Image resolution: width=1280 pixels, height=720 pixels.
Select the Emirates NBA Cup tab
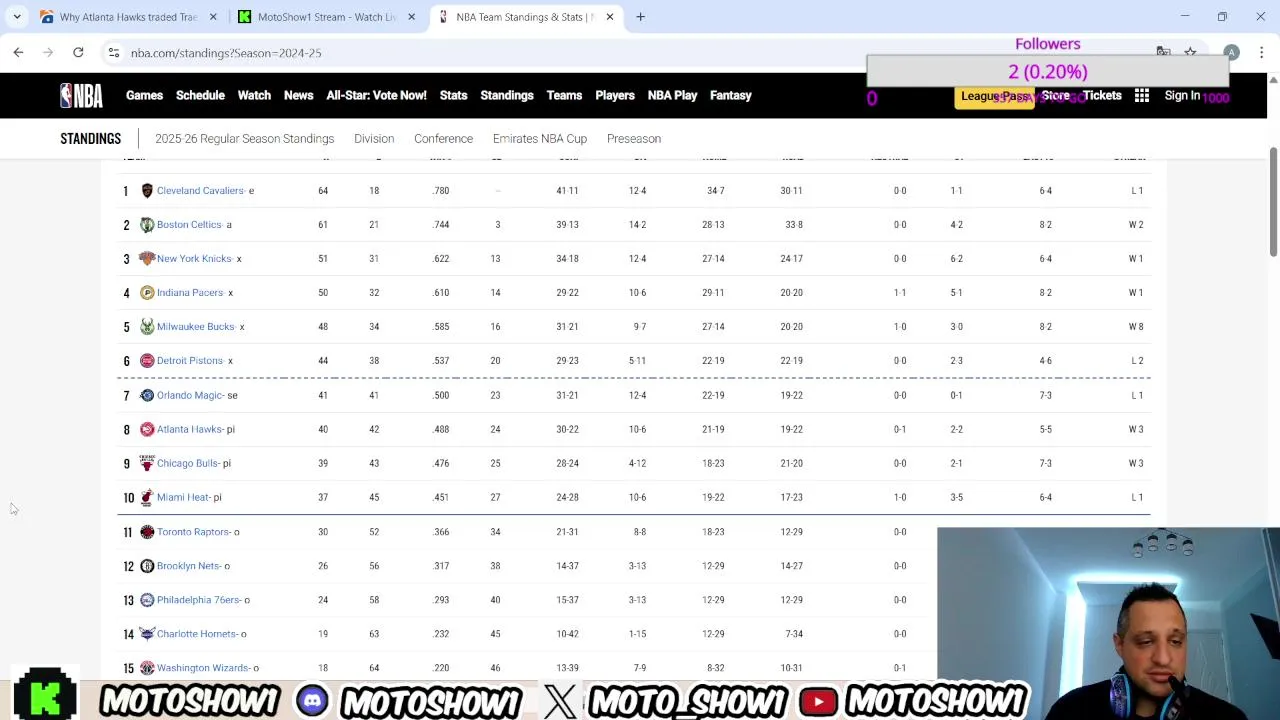click(540, 138)
